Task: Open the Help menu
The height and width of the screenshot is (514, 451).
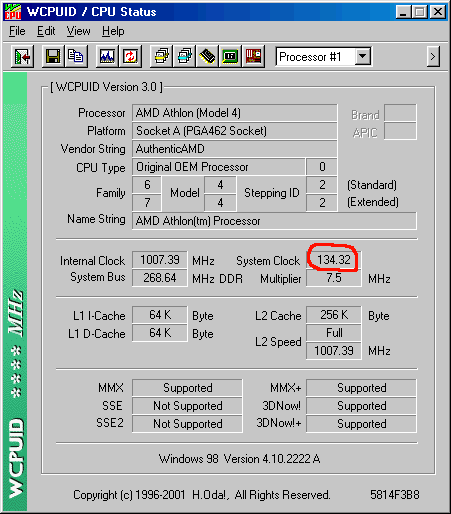Action: (x=113, y=31)
